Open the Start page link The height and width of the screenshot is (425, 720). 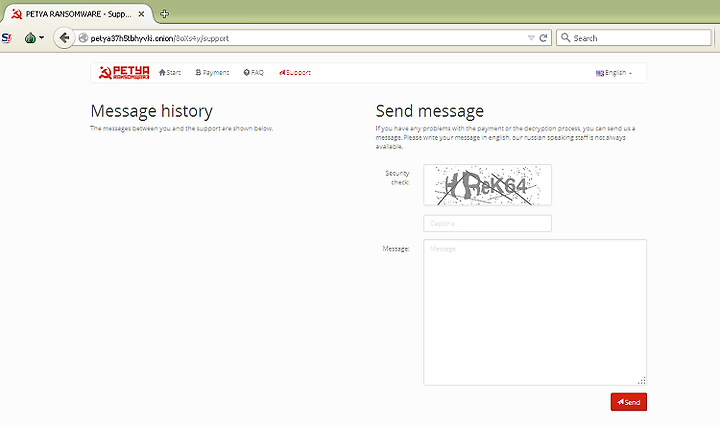coord(170,73)
